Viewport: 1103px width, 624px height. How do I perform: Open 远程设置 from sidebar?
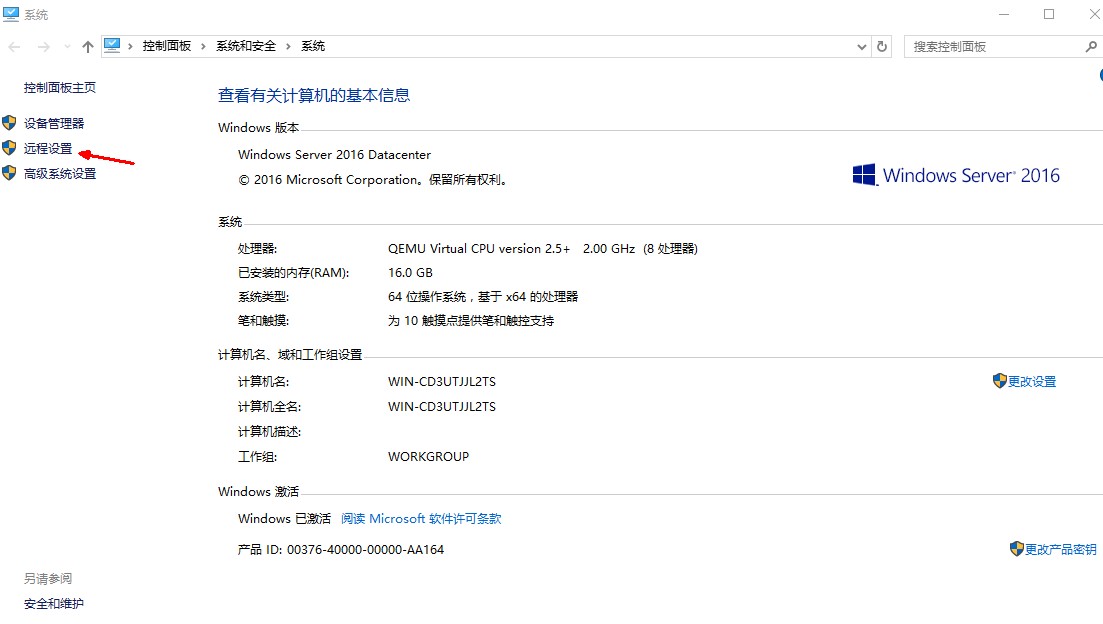(x=48, y=148)
